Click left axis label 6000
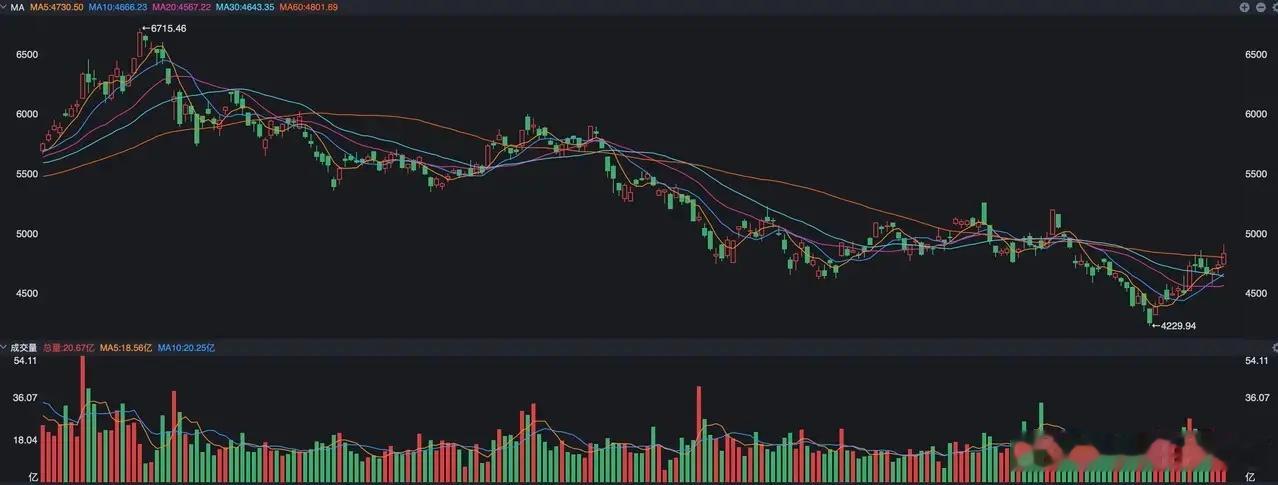The width and height of the screenshot is (1278, 485). pos(26,114)
